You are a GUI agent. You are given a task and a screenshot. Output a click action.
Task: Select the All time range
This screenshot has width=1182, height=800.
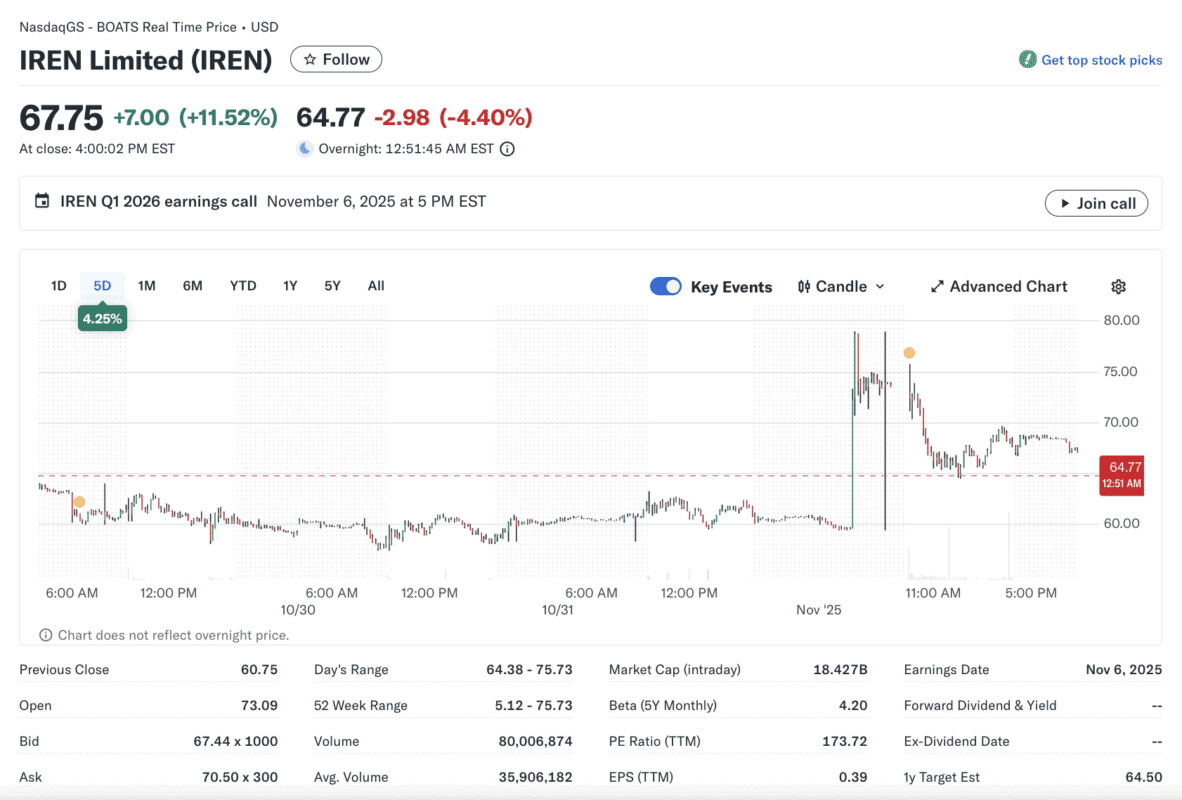376,286
